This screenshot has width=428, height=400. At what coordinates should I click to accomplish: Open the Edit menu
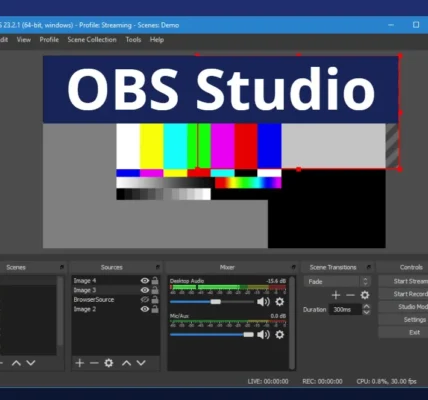[4, 40]
